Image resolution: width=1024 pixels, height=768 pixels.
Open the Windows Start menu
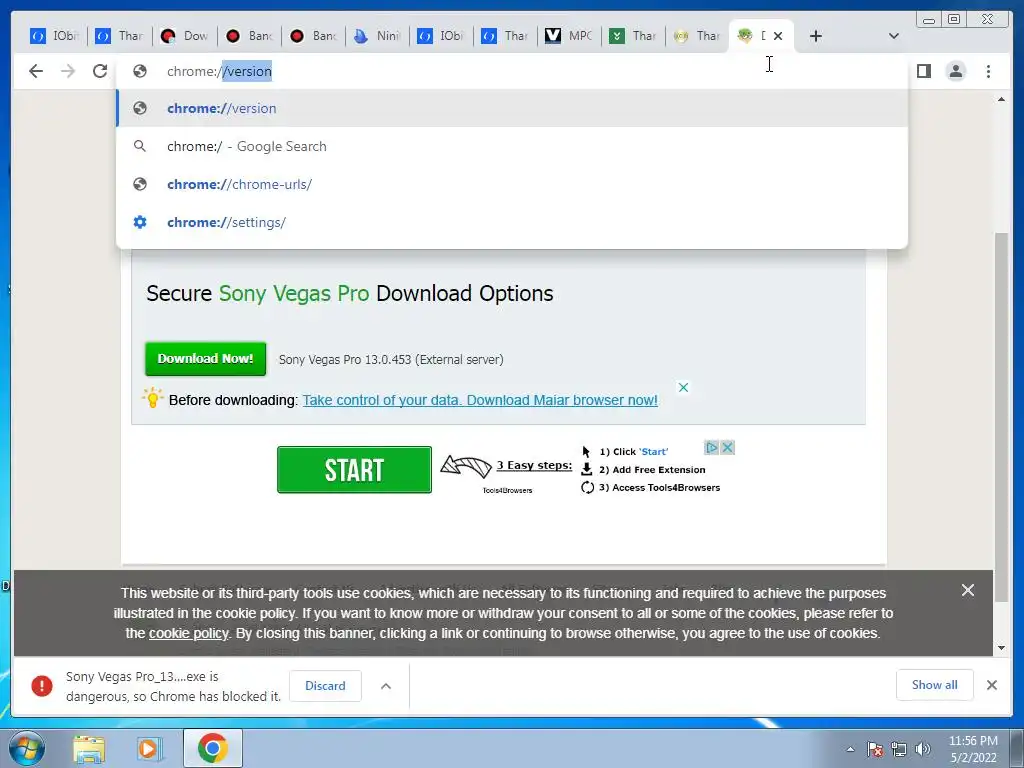coord(26,748)
